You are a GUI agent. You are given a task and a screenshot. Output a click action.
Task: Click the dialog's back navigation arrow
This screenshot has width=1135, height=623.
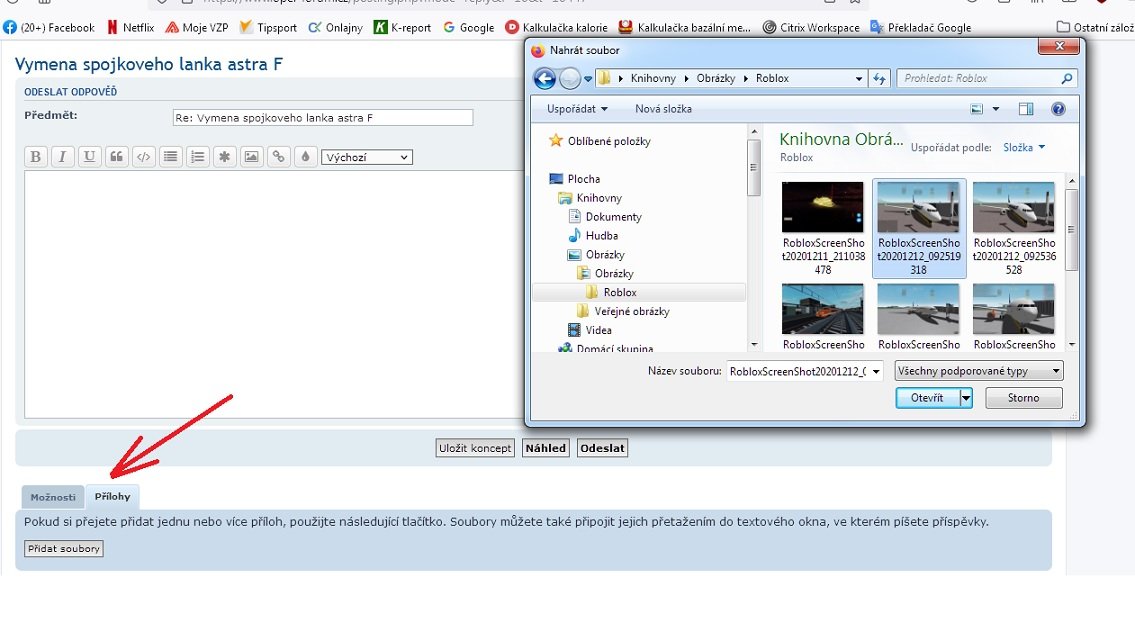click(545, 78)
